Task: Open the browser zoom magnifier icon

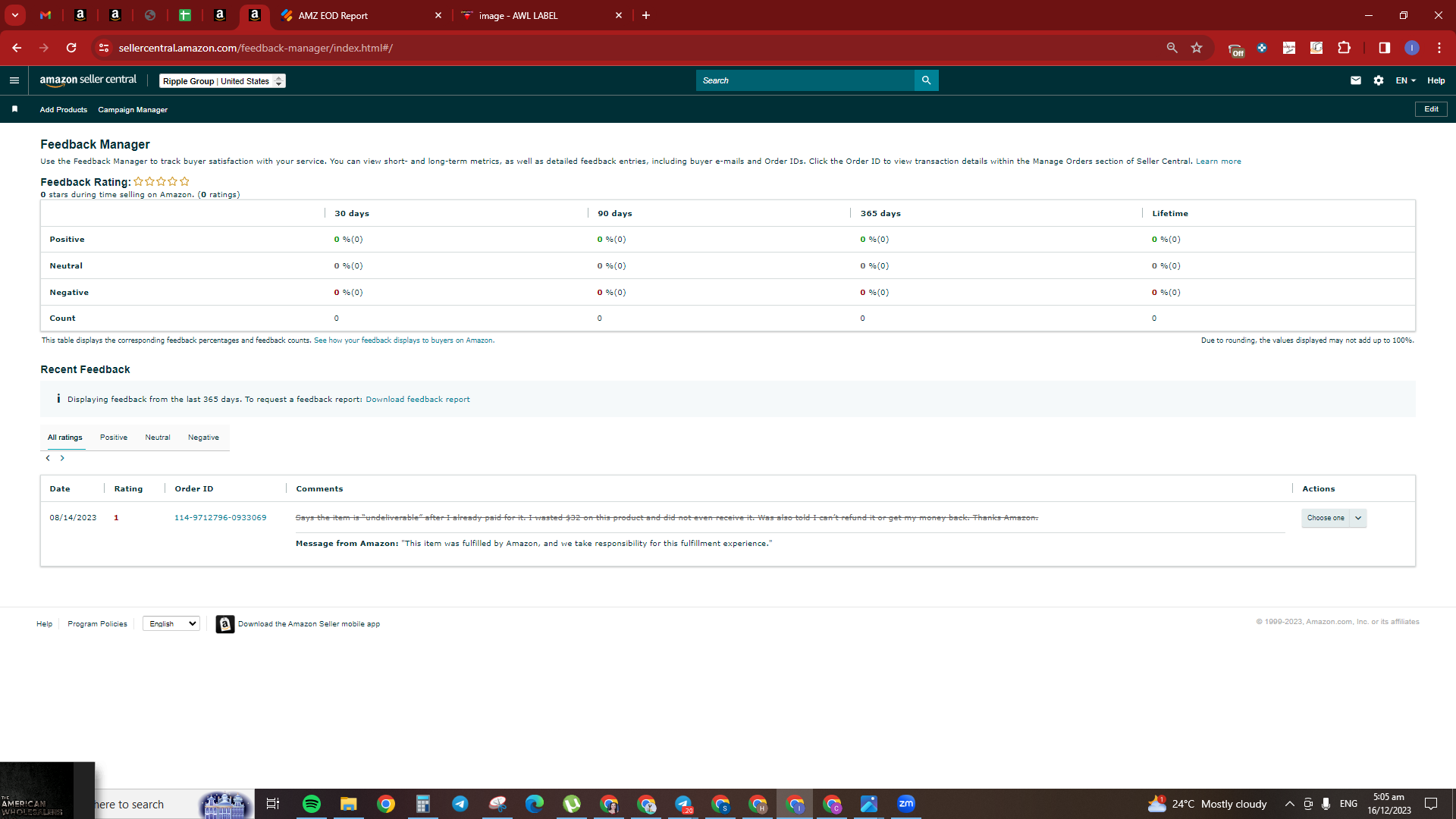Action: [1172, 48]
